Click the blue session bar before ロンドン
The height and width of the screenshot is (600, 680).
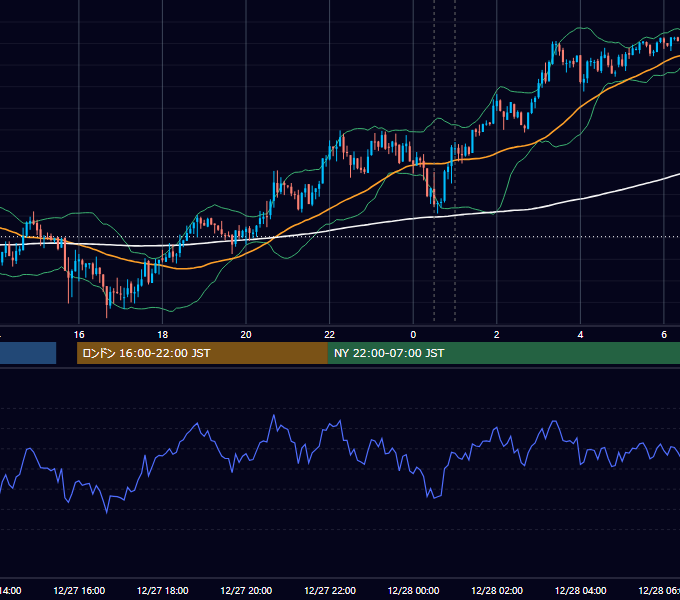(x=28, y=353)
